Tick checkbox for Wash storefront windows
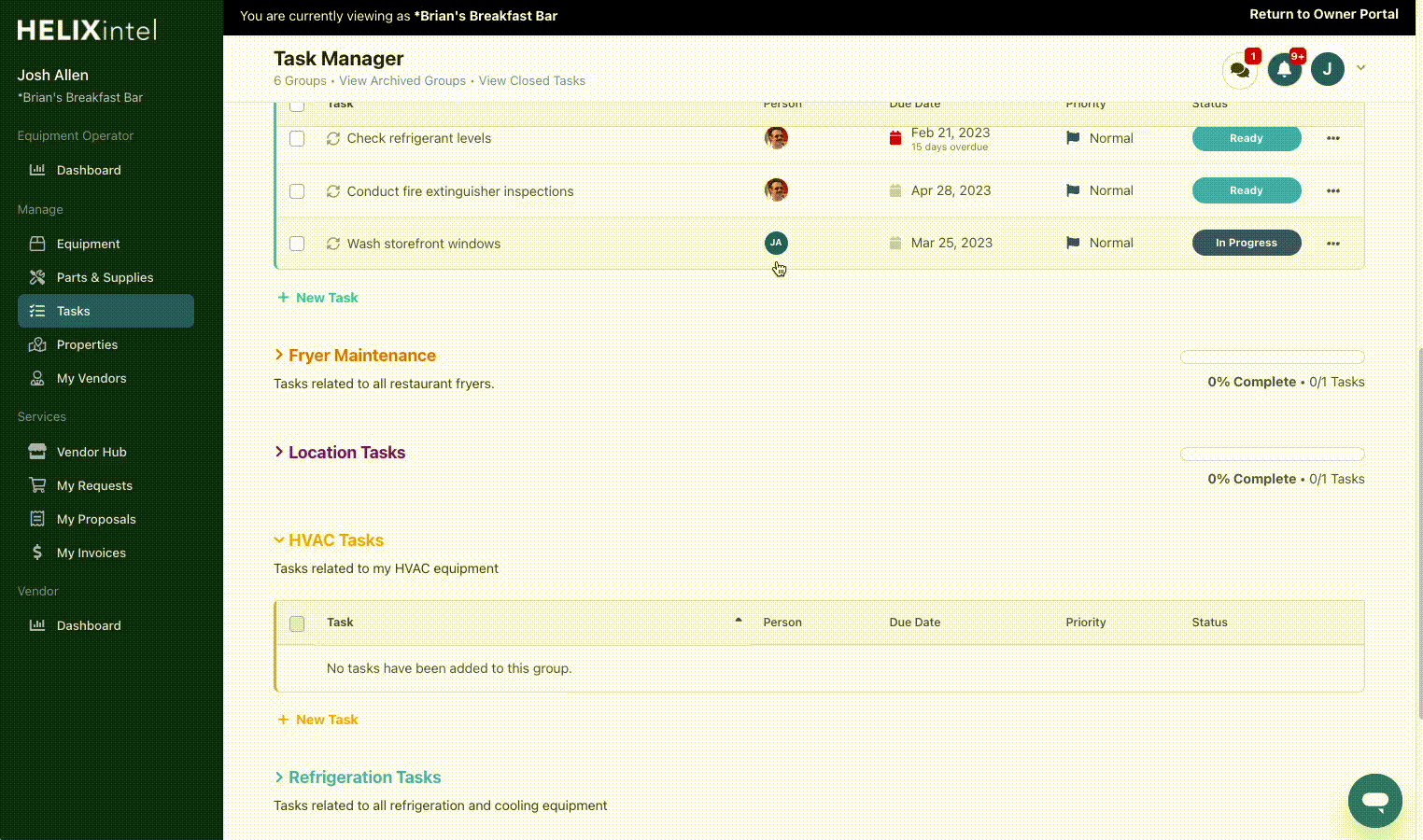Viewport: 1423px width, 840px height. pos(297,244)
